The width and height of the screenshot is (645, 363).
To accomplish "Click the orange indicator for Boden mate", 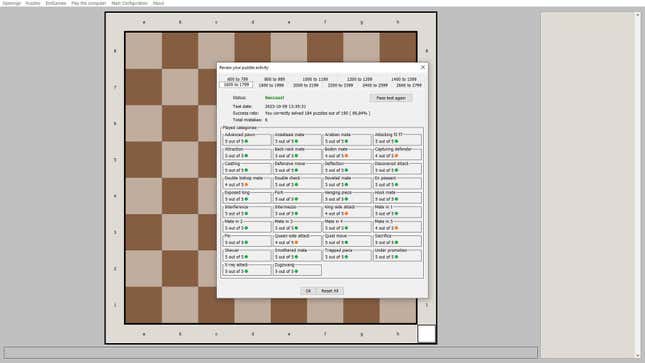I will coord(346,156).
